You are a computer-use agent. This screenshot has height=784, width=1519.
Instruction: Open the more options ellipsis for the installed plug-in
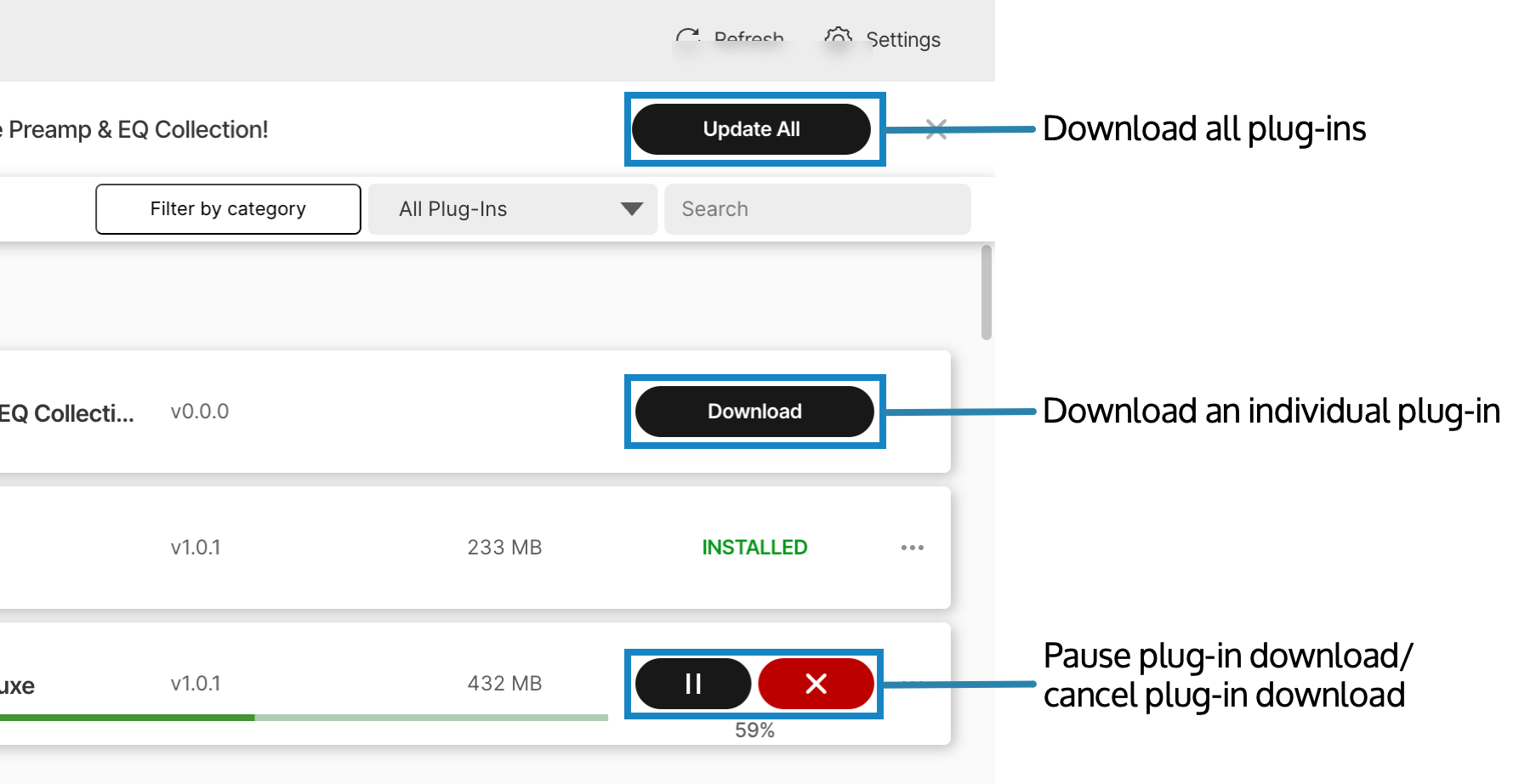tap(912, 548)
